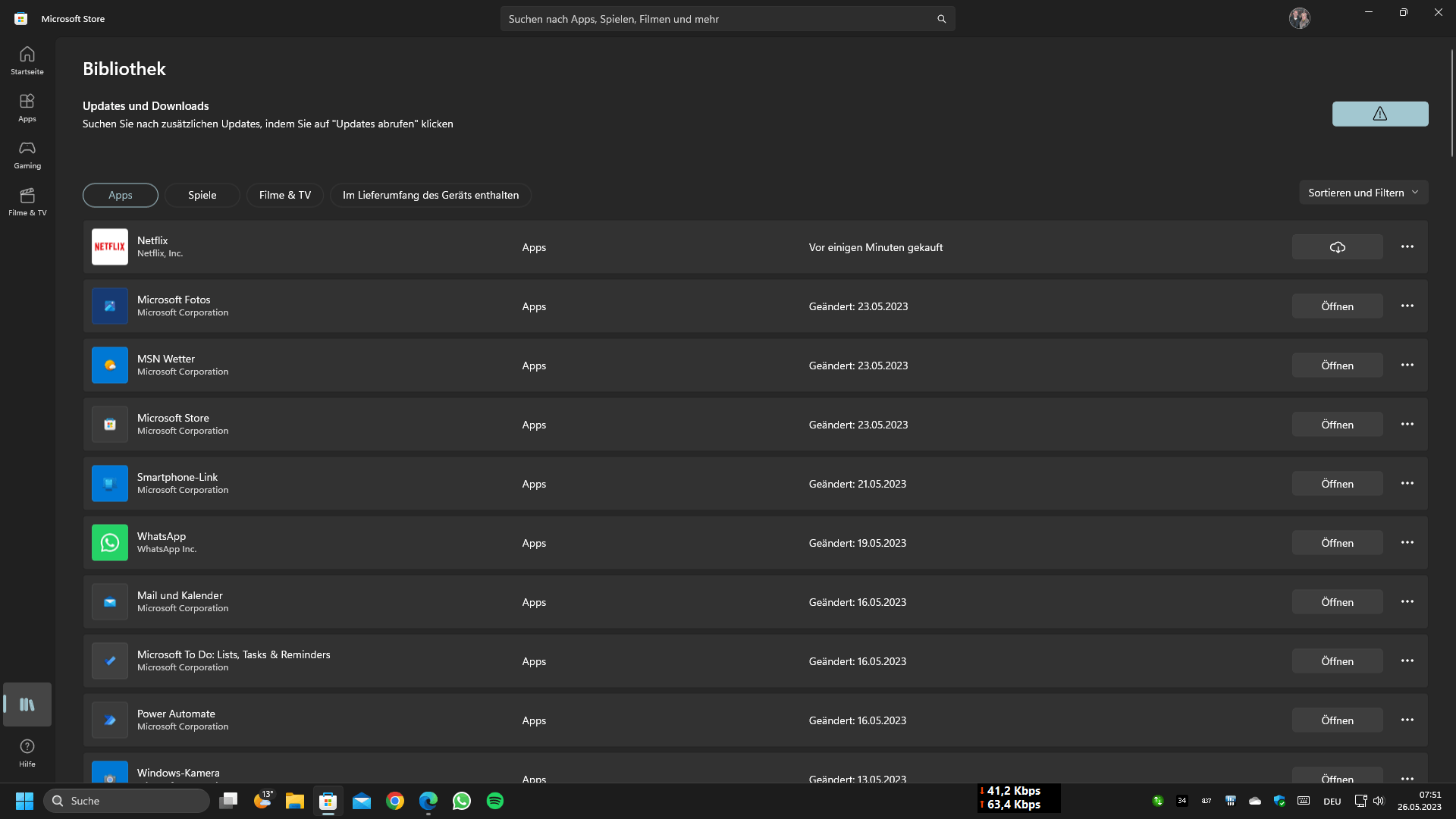Viewport: 1456px width, 819px height.
Task: Expand the Sortieren und Filtern dropdown
Action: 1363,193
